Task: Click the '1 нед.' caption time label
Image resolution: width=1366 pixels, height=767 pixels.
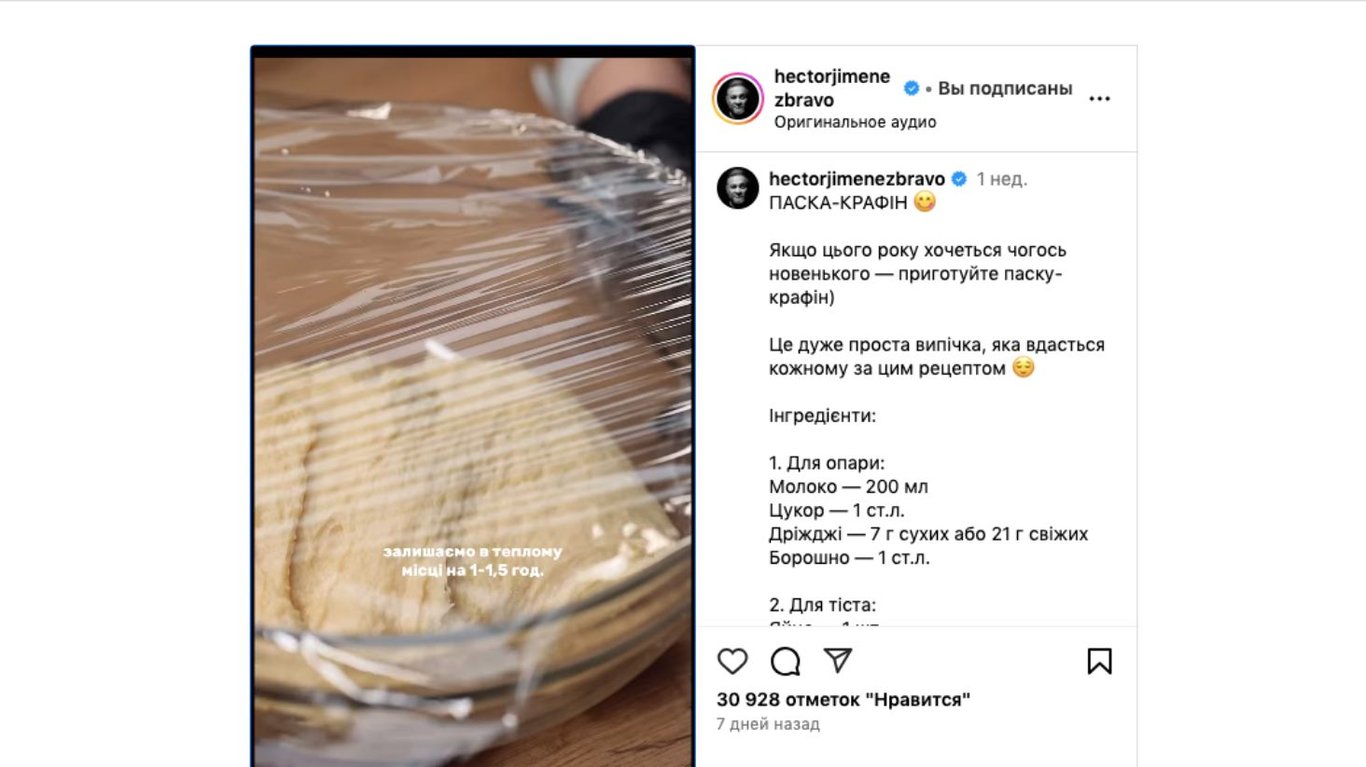Action: pyautogui.click(x=1002, y=179)
